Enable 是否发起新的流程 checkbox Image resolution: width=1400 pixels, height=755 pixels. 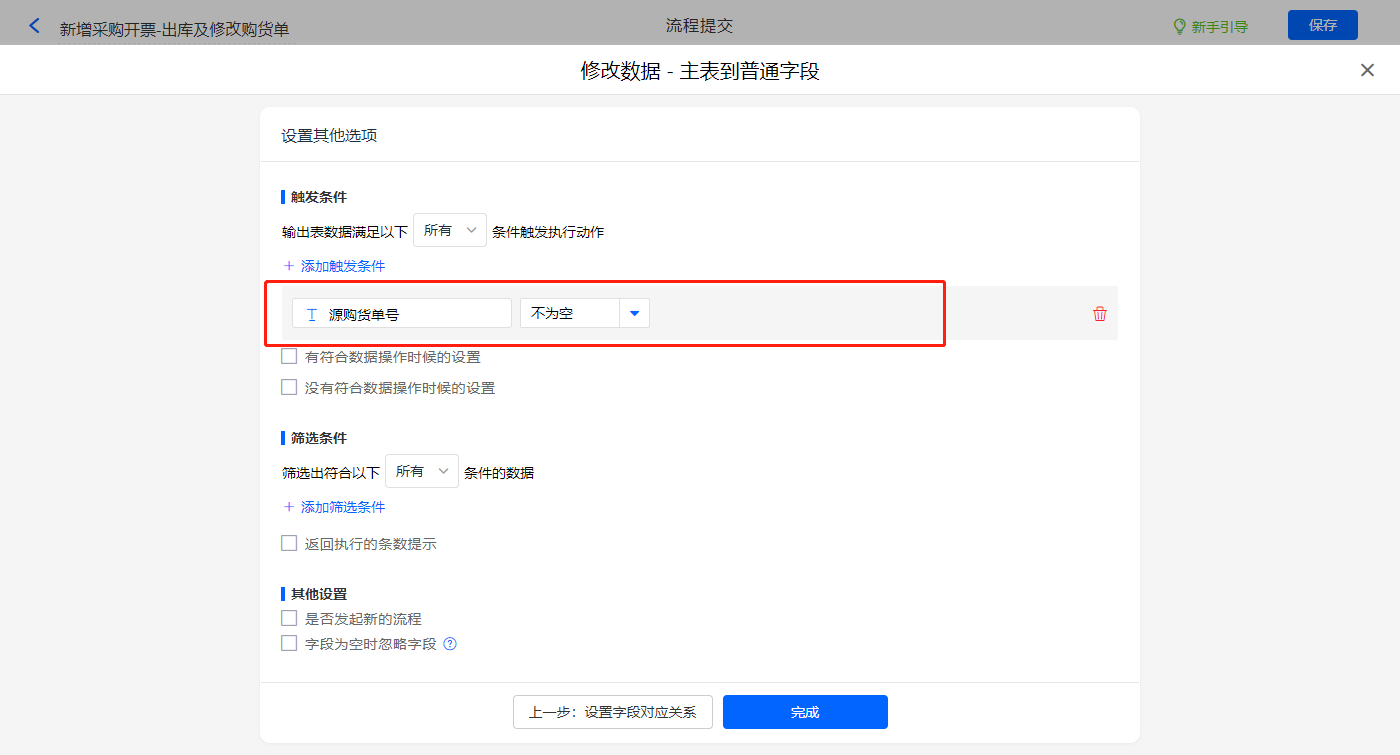pyautogui.click(x=289, y=619)
